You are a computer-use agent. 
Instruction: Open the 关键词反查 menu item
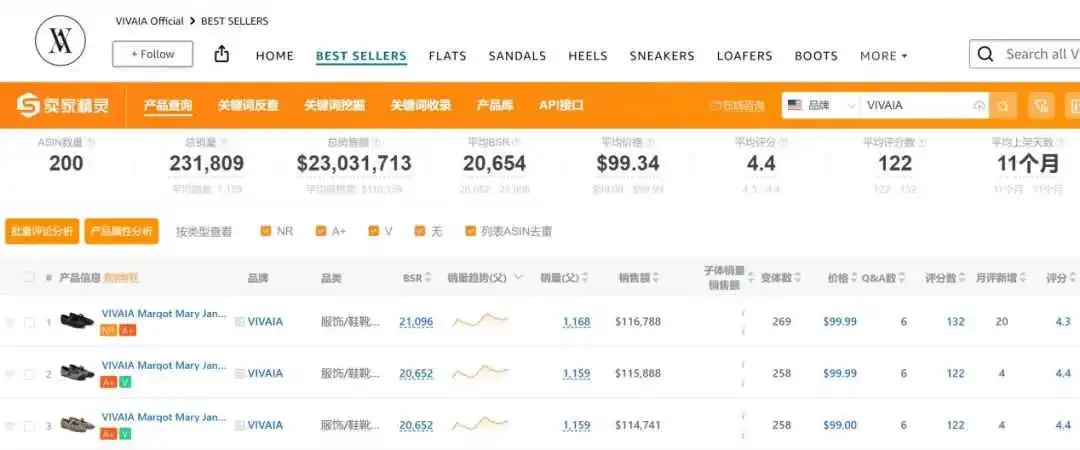(248, 105)
